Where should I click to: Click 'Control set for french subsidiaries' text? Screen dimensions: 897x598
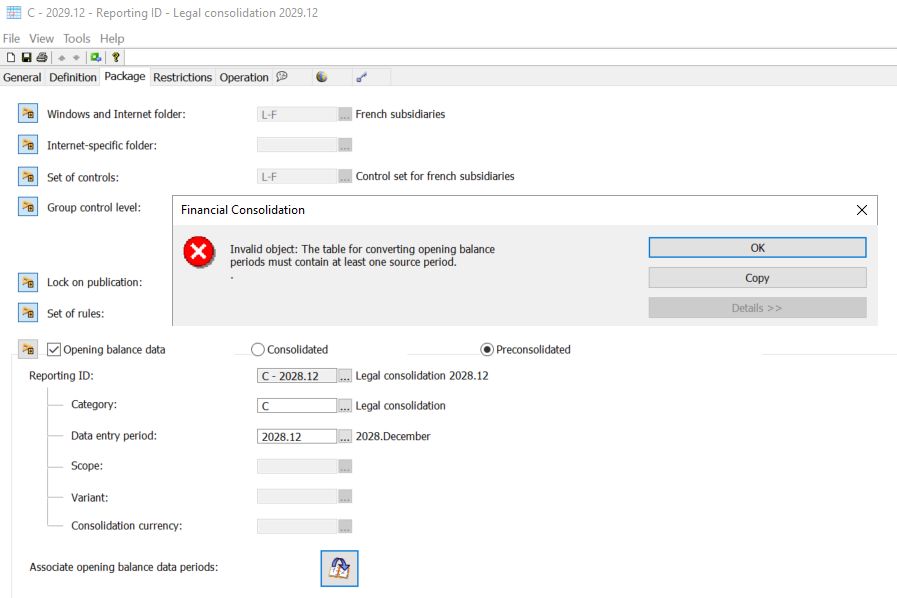tap(435, 176)
